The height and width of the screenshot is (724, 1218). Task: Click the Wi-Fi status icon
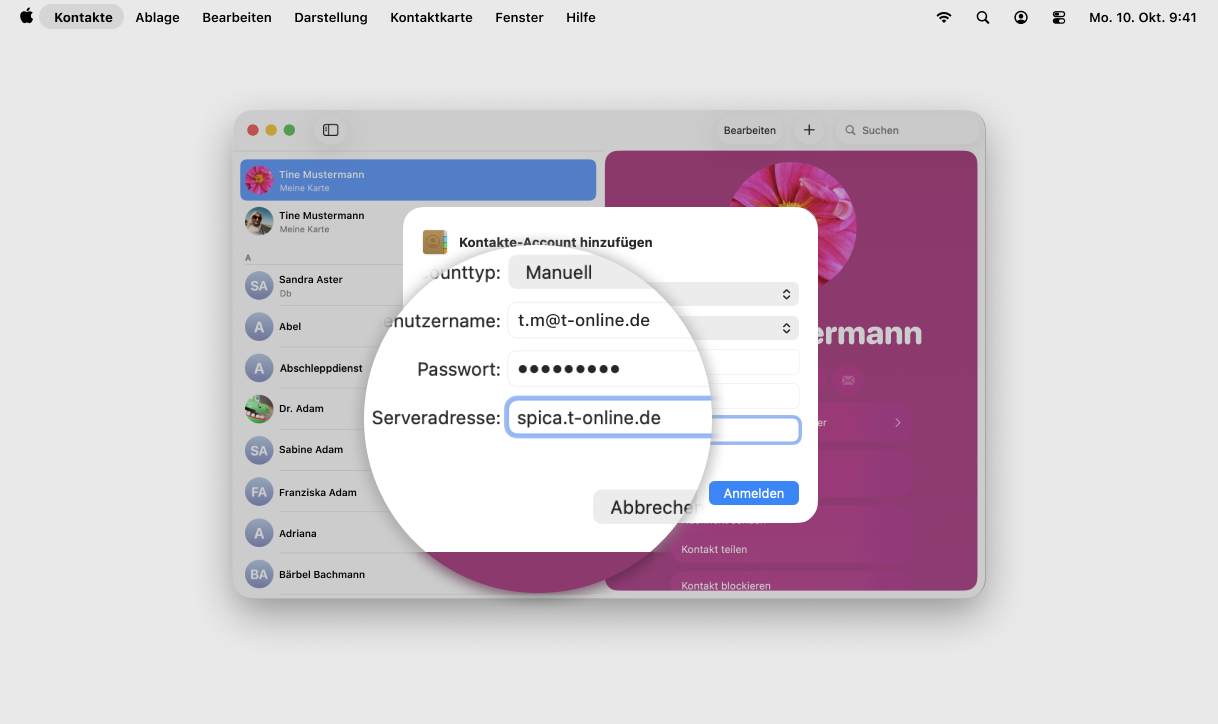943,17
